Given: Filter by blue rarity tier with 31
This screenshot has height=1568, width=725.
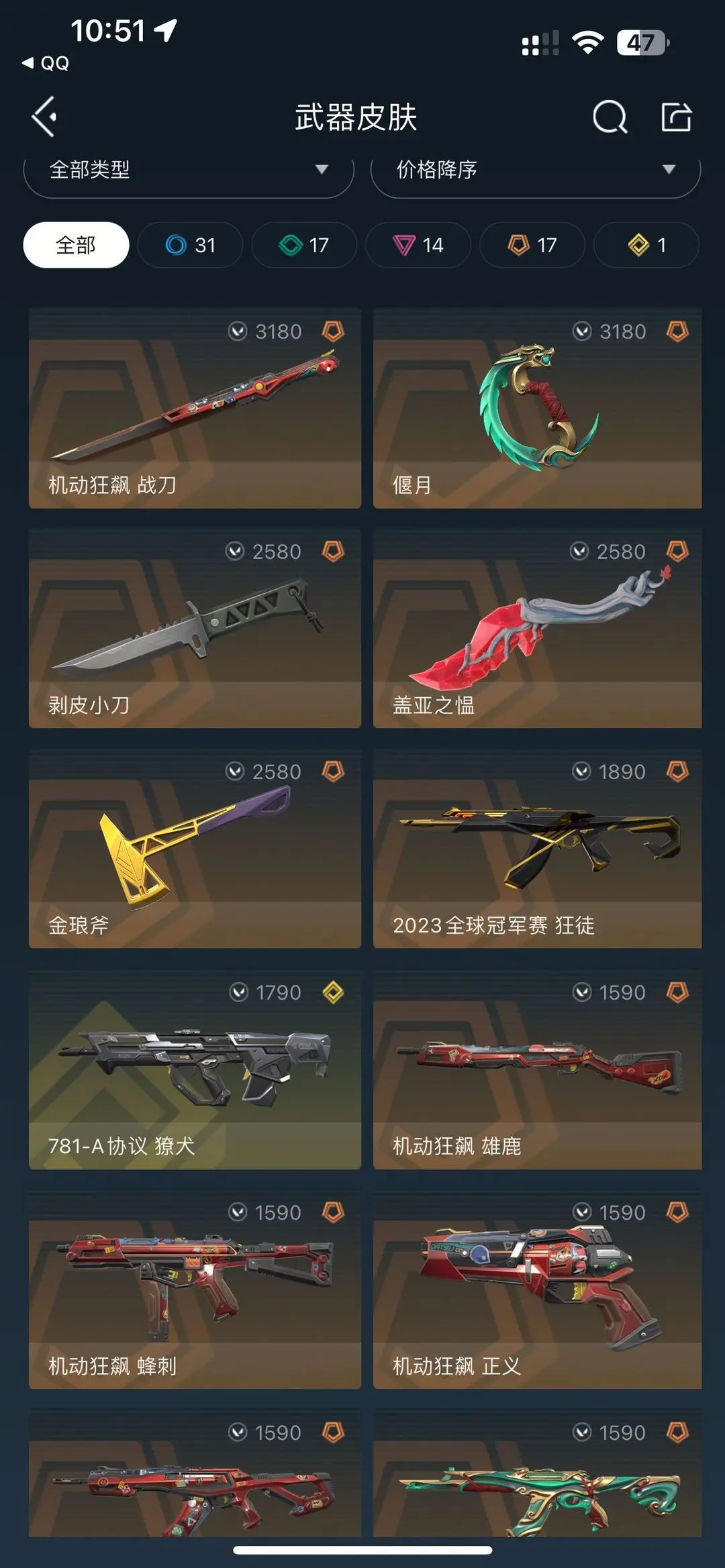Looking at the screenshot, I should pyautogui.click(x=191, y=245).
